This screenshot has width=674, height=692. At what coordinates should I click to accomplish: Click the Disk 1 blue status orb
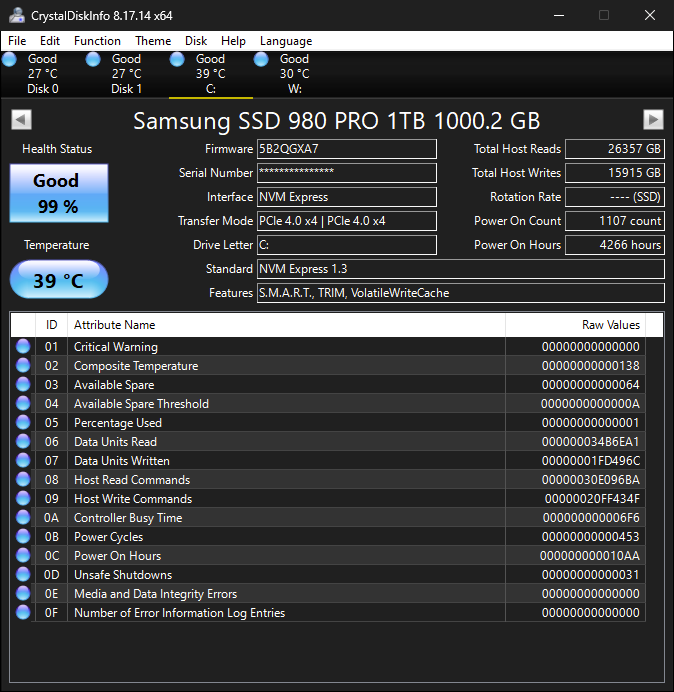pos(93,59)
